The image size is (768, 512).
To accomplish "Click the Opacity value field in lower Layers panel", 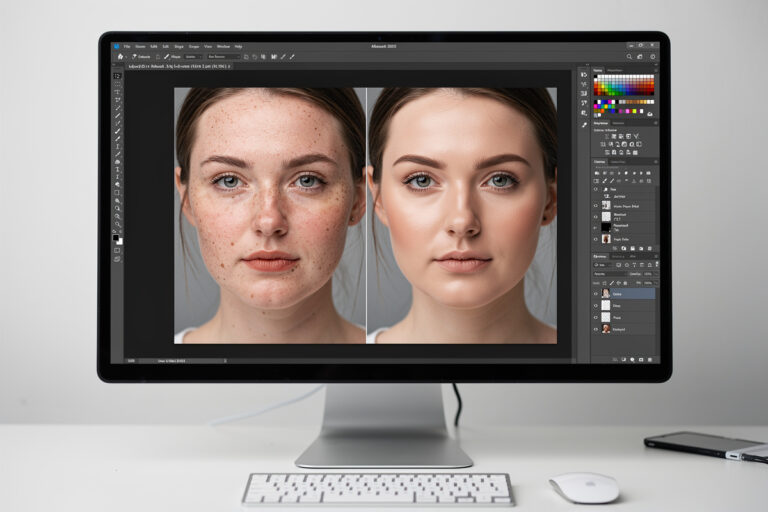I will pos(648,274).
